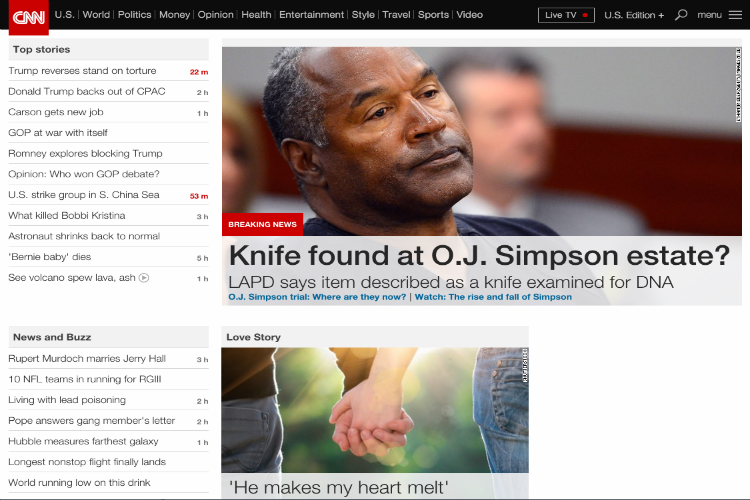The height and width of the screenshot is (500, 750).
Task: Read '10 NFL teams in running for RGIII'
Action: (x=85, y=379)
